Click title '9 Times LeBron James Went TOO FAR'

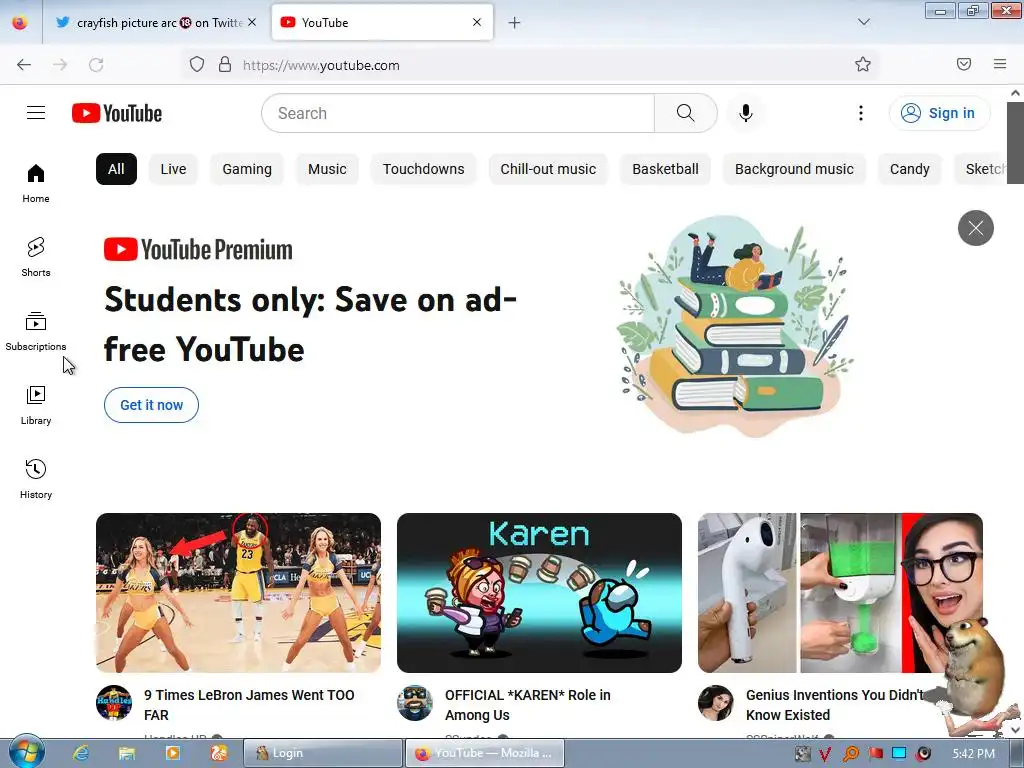pyautogui.click(x=249, y=705)
